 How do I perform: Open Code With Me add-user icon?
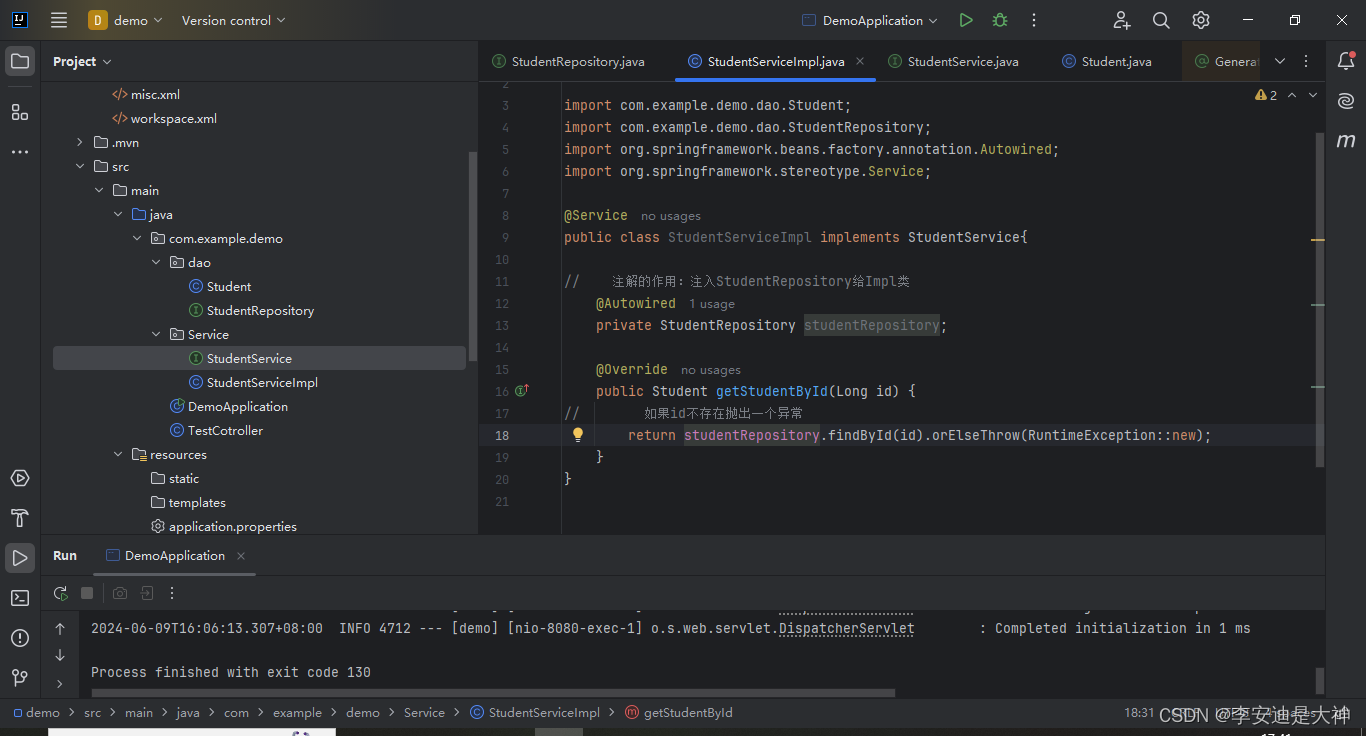[1122, 20]
